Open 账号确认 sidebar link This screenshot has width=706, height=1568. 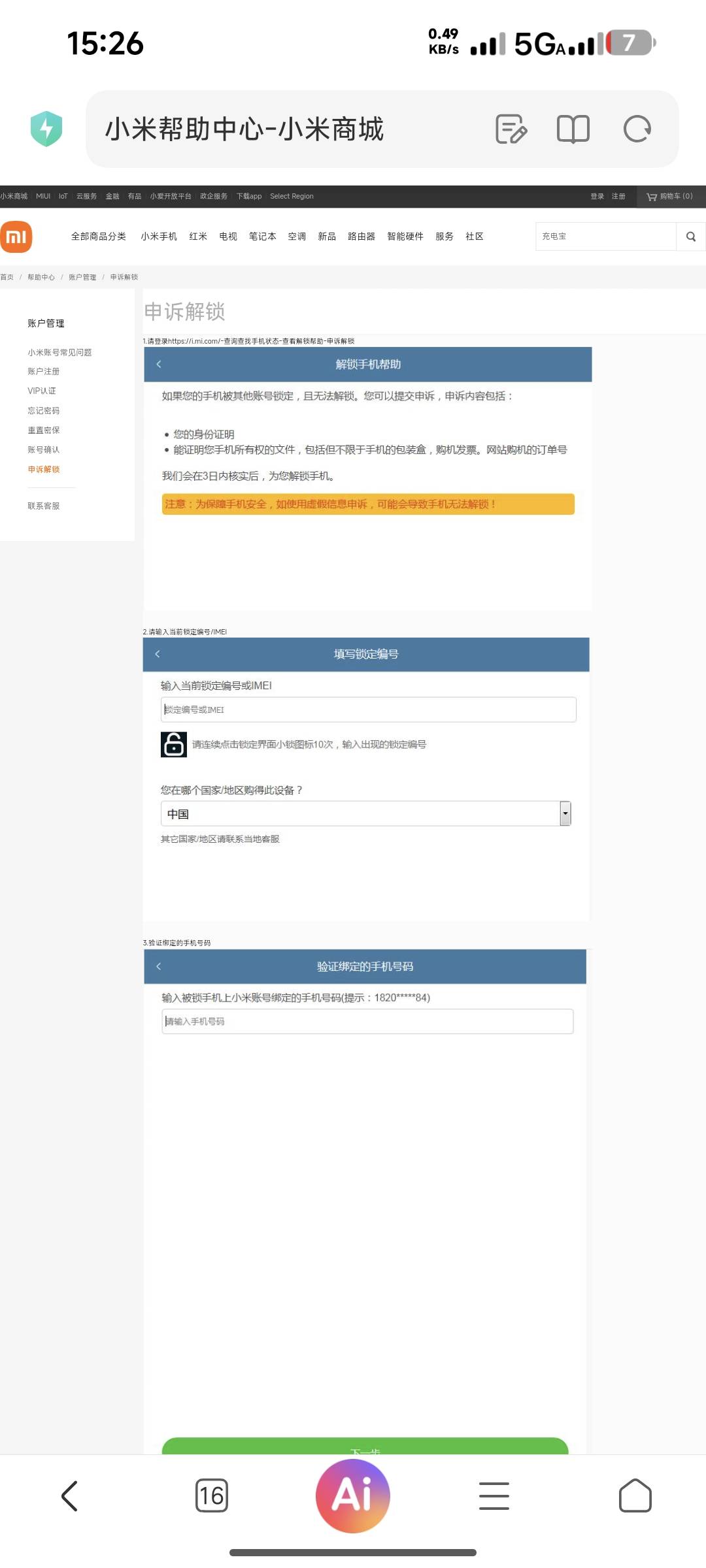pyautogui.click(x=44, y=449)
